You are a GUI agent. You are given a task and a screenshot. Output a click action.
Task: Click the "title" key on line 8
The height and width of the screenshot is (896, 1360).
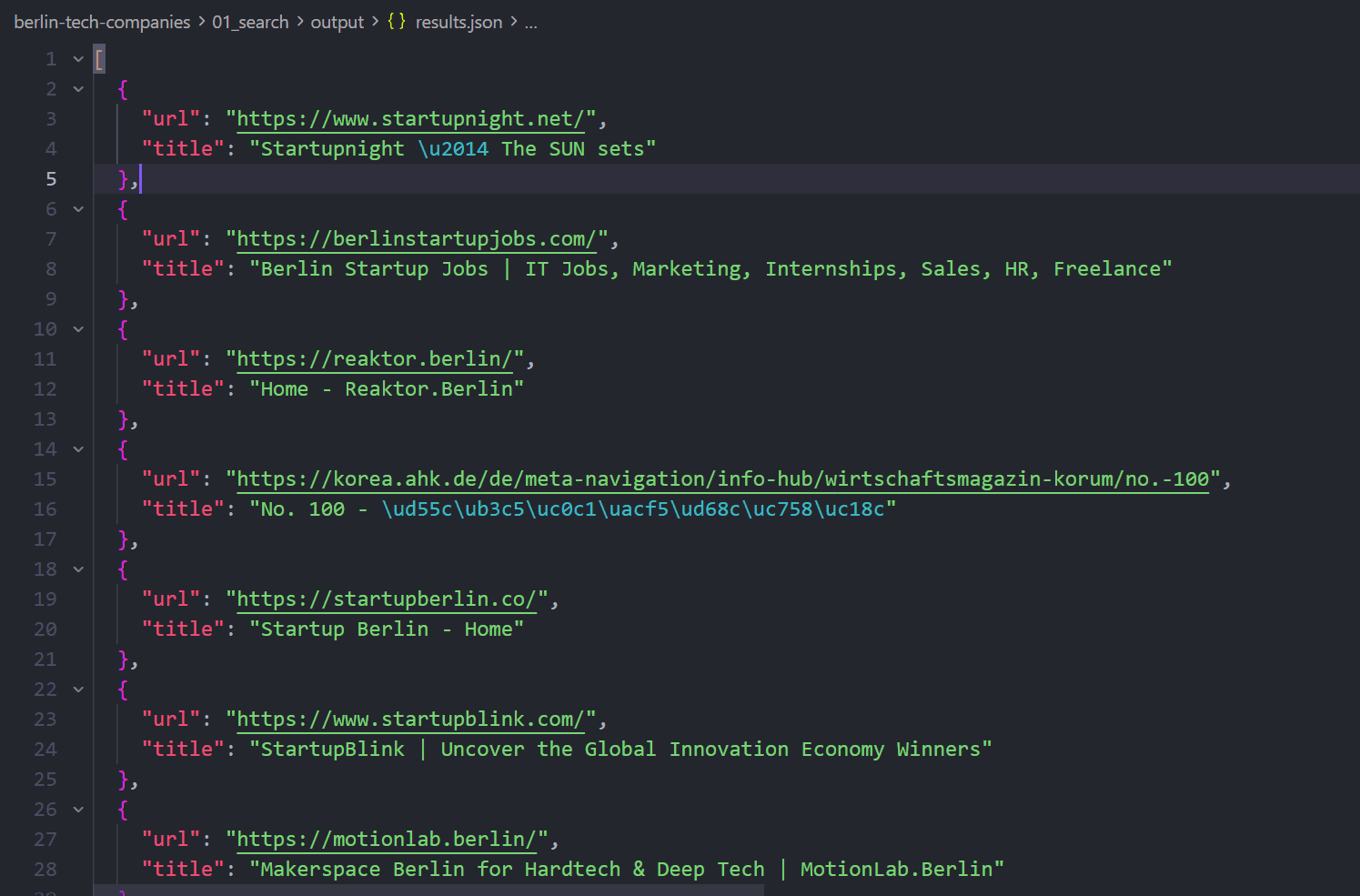(x=182, y=269)
